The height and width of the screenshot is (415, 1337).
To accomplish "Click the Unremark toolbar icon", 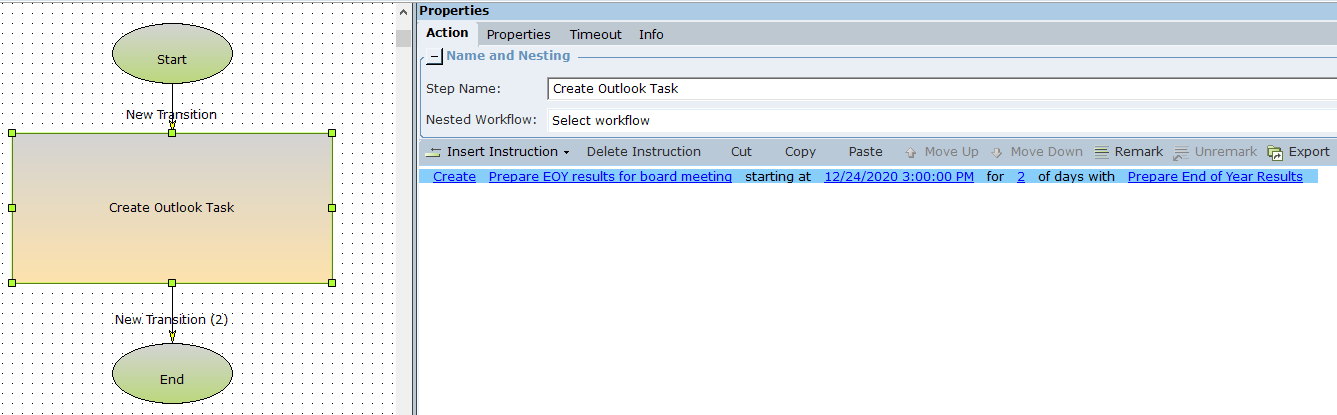I will pyautogui.click(x=1180, y=153).
